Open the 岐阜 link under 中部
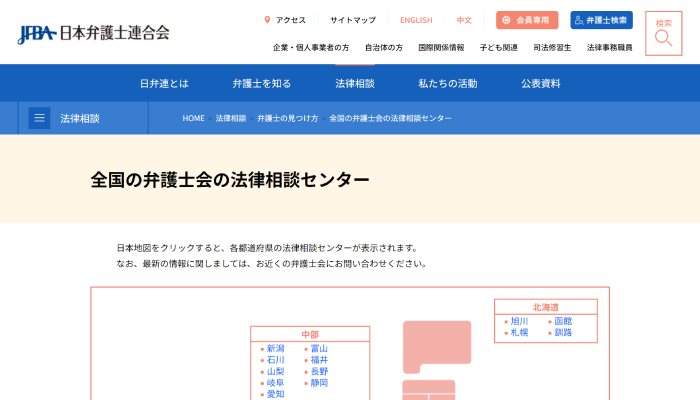The height and width of the screenshot is (400, 700). click(275, 383)
